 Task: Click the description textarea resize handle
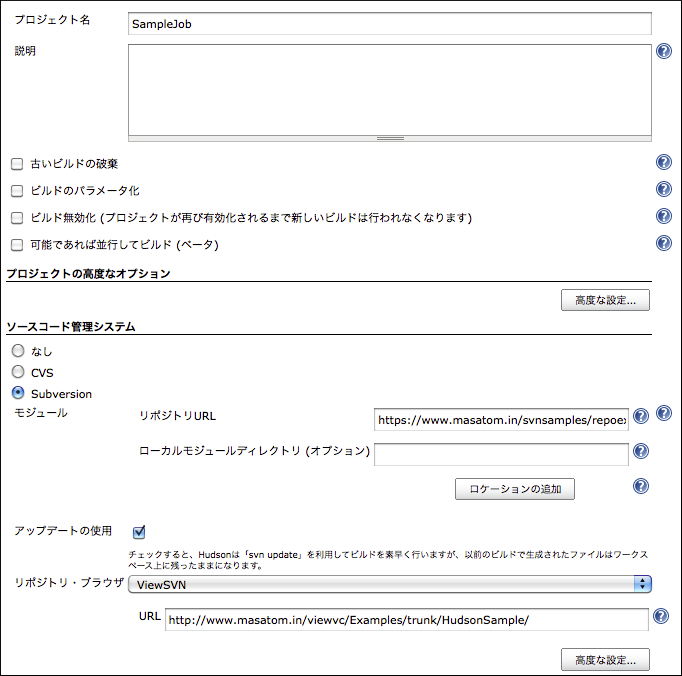pyautogui.click(x=390, y=138)
